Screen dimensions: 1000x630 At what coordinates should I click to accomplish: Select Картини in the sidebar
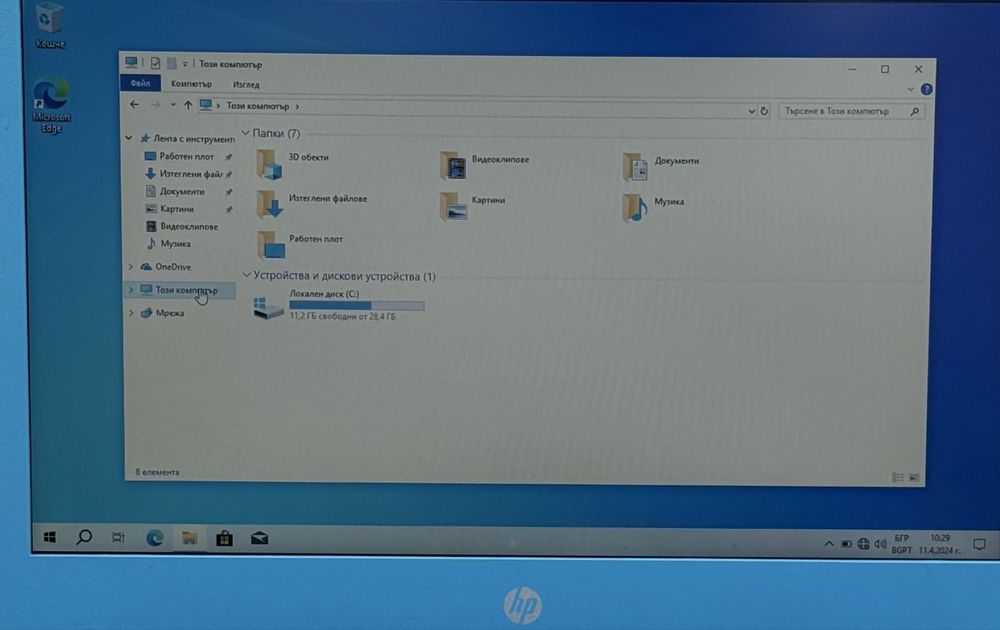(x=177, y=209)
